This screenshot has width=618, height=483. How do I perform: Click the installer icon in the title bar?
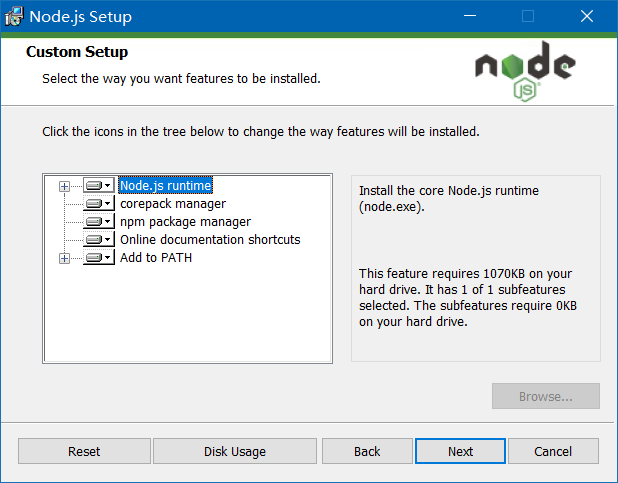point(14,17)
